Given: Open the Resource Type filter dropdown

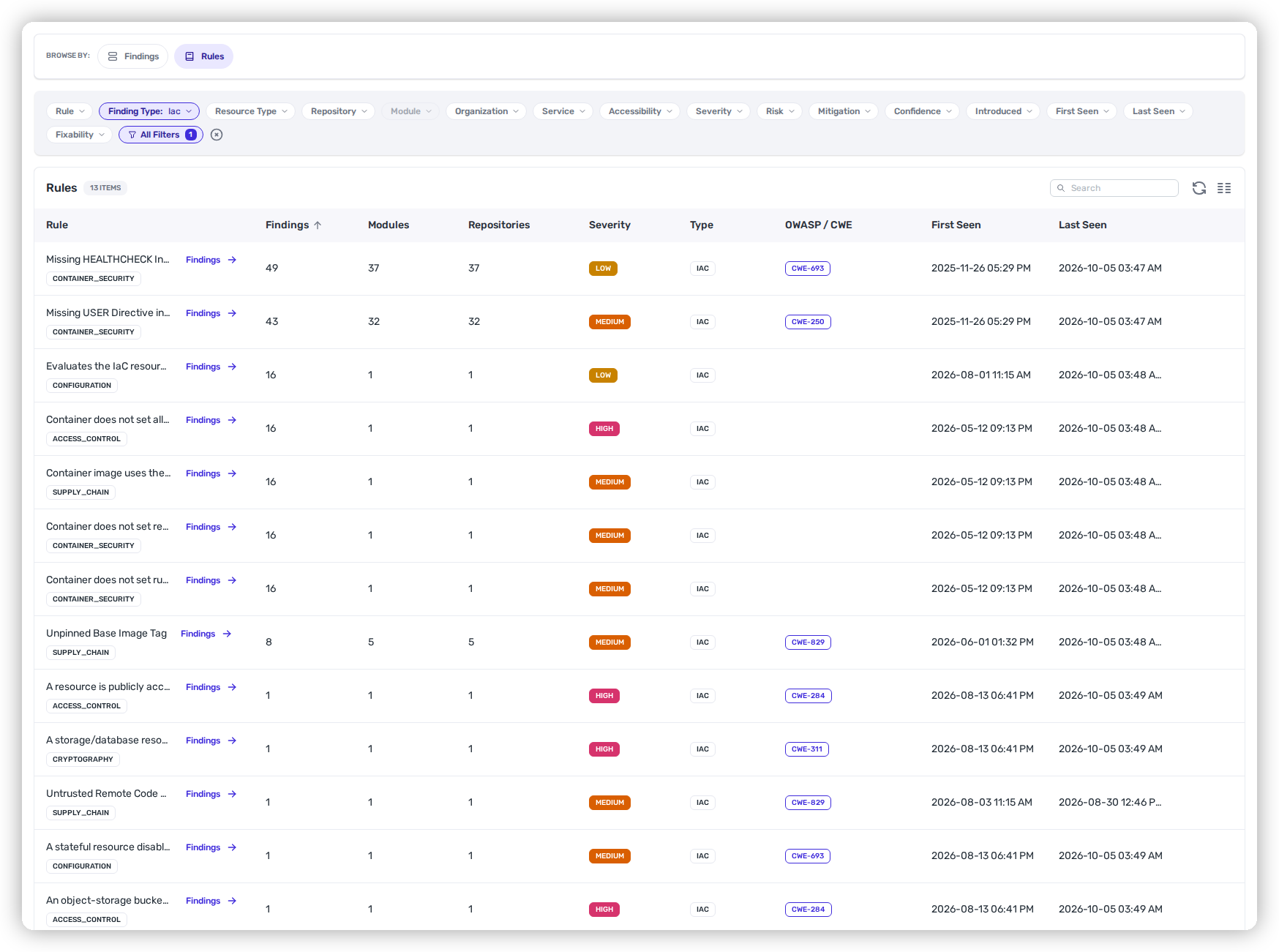Looking at the screenshot, I should coord(250,111).
